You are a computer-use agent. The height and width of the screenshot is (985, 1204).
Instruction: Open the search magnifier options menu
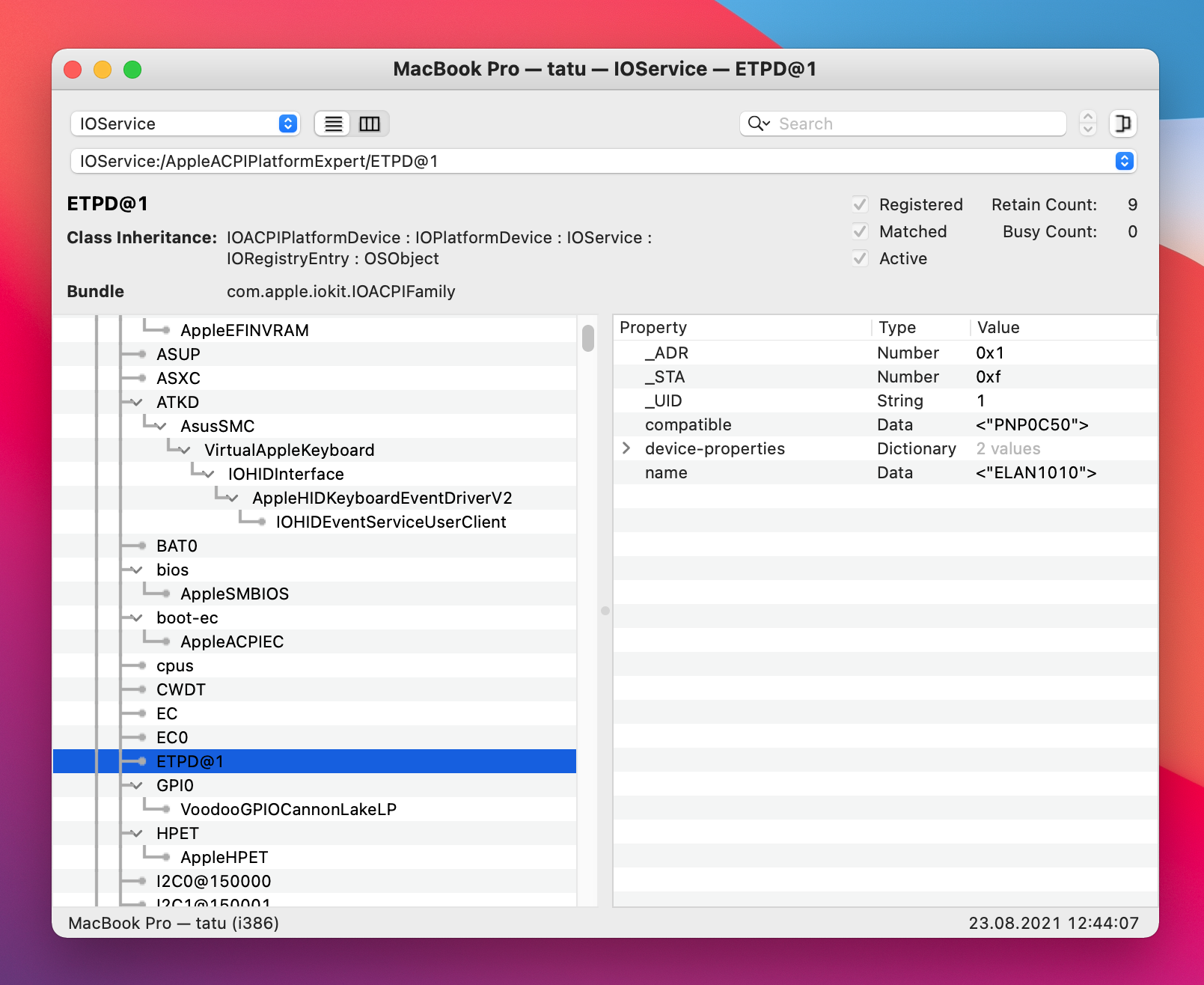(759, 123)
